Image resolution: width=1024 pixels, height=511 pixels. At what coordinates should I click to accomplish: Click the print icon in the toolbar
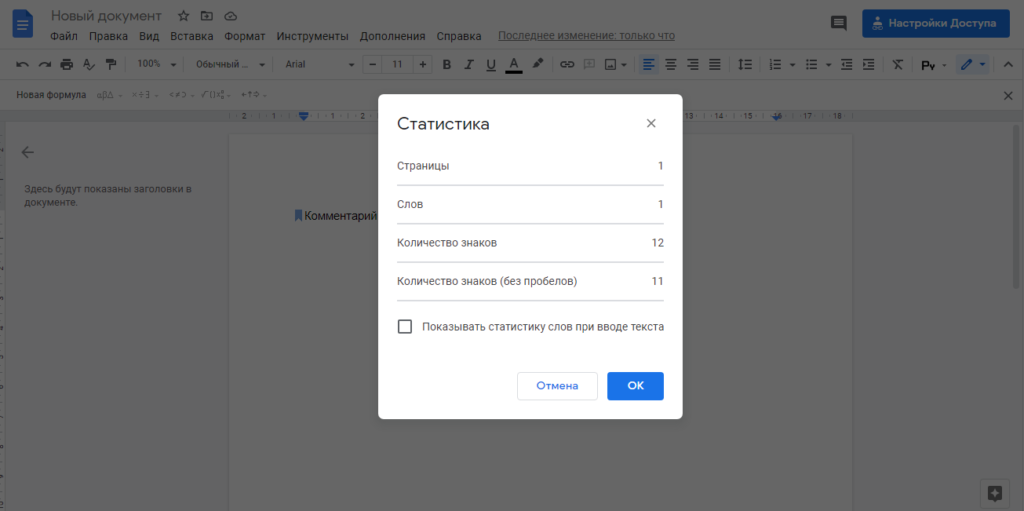(66, 64)
